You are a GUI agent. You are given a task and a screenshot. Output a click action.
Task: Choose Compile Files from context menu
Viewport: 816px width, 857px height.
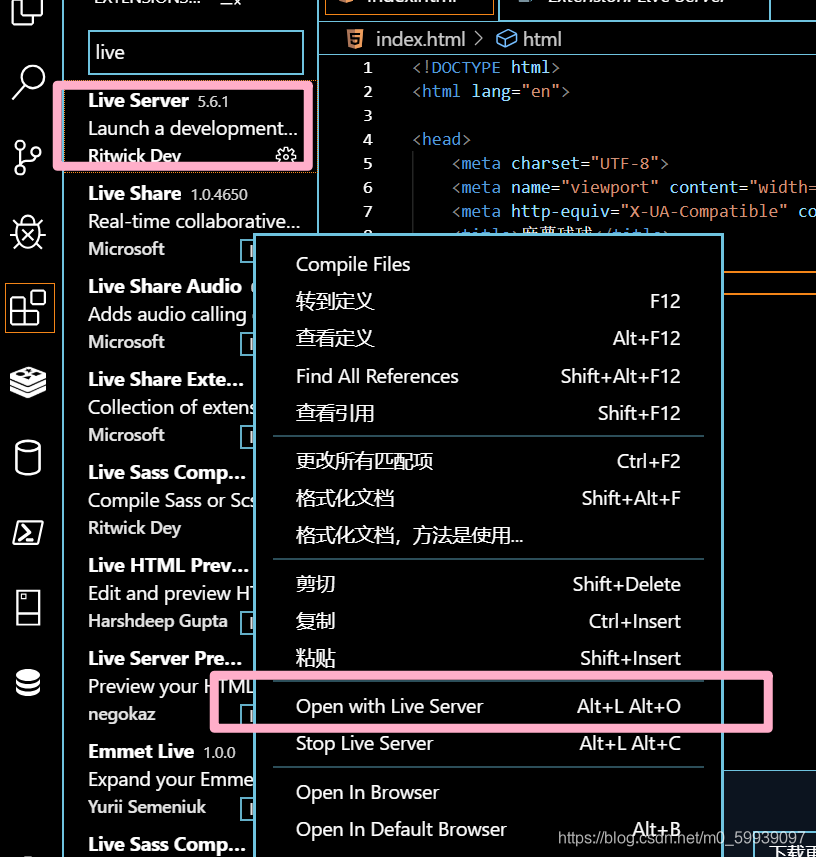point(488,265)
